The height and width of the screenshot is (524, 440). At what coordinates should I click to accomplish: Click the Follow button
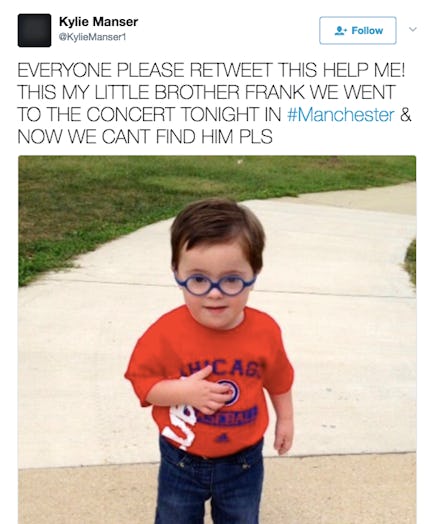(x=358, y=30)
